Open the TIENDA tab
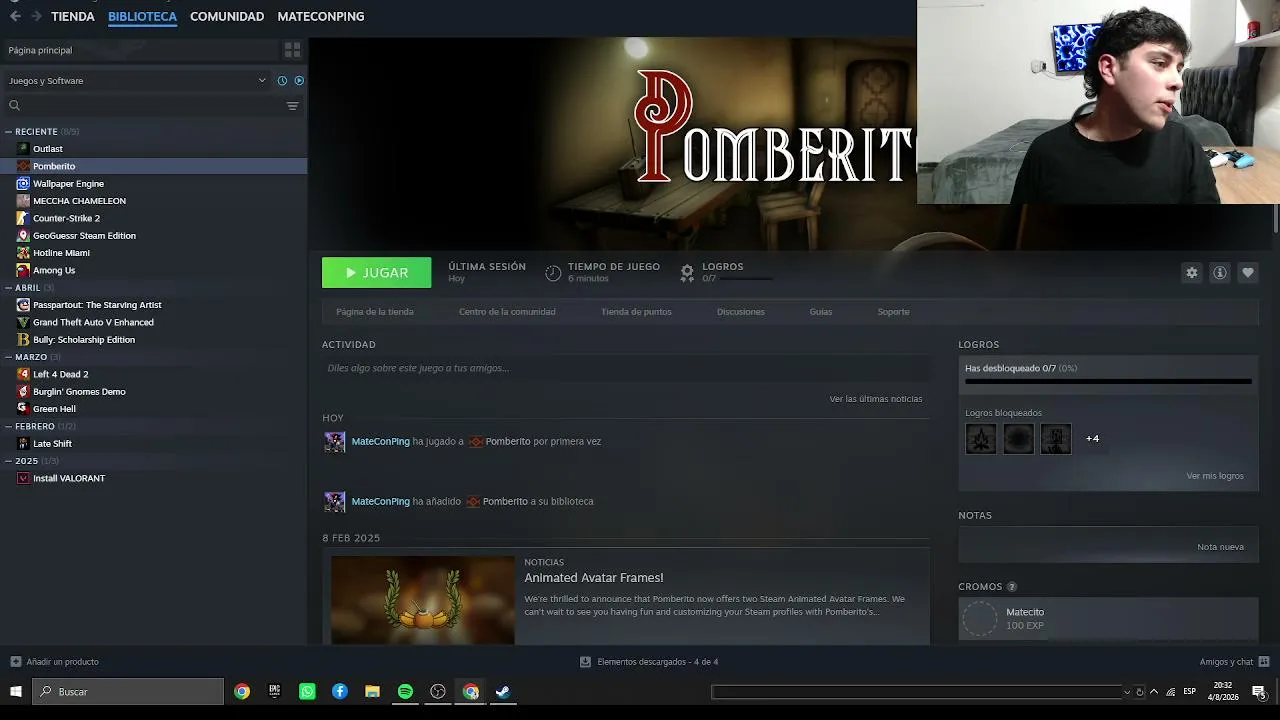 click(x=73, y=17)
